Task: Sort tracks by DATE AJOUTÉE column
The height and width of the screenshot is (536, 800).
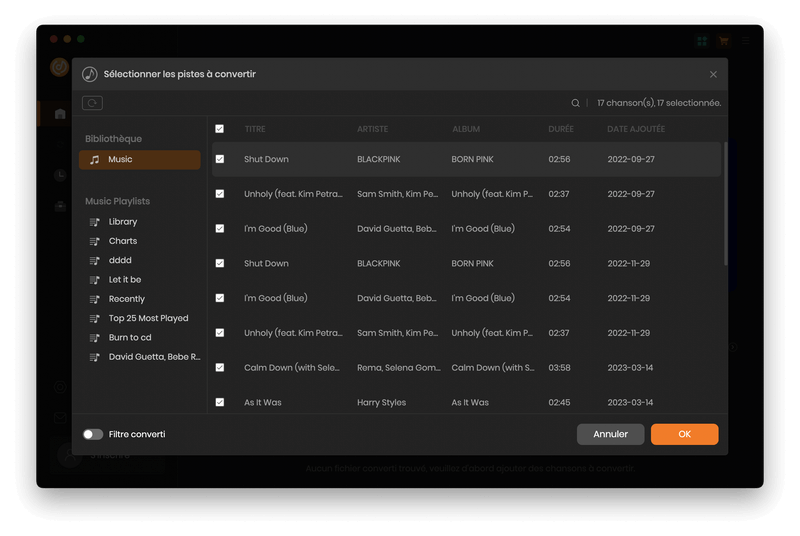Action: (636, 129)
